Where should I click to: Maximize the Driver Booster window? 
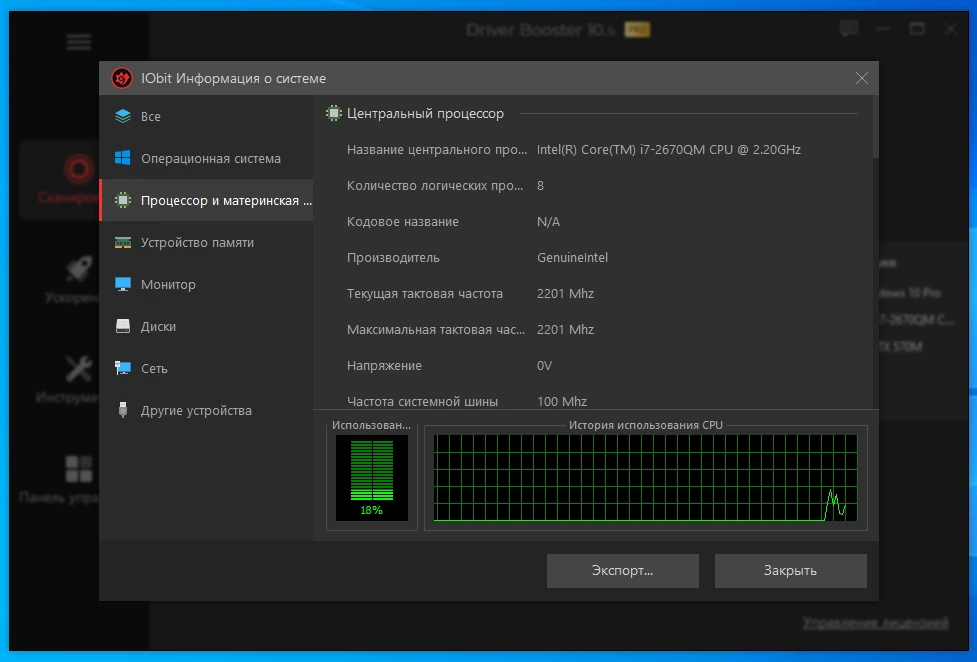click(917, 29)
